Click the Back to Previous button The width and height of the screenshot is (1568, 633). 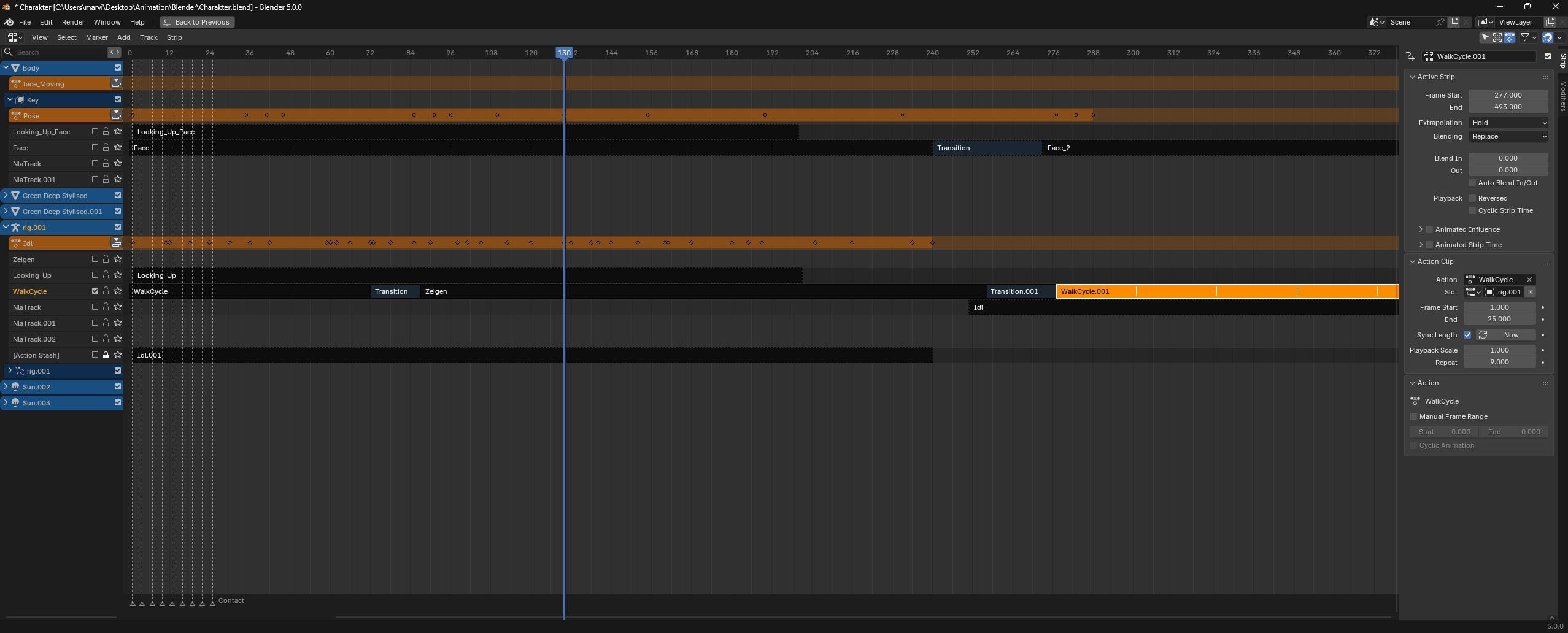tap(197, 22)
